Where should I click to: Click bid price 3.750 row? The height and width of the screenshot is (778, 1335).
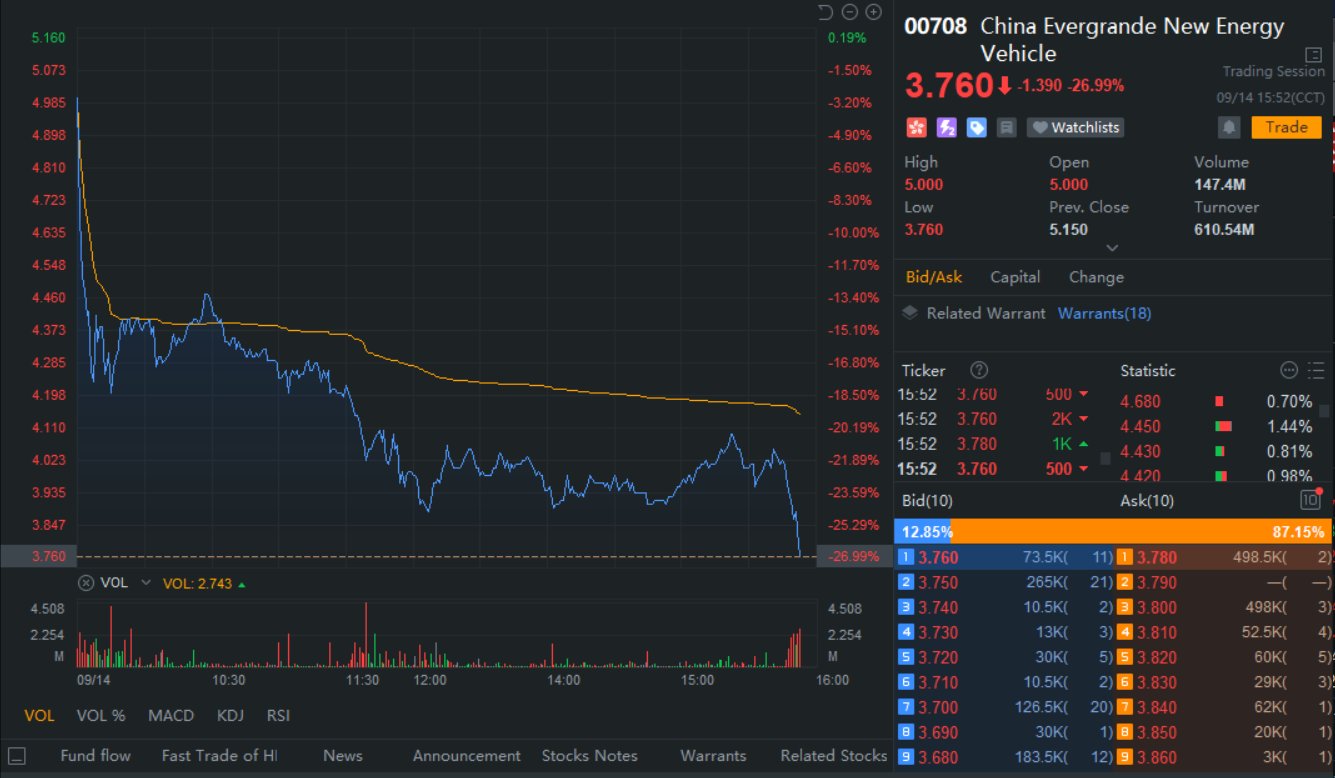(x=1004, y=583)
